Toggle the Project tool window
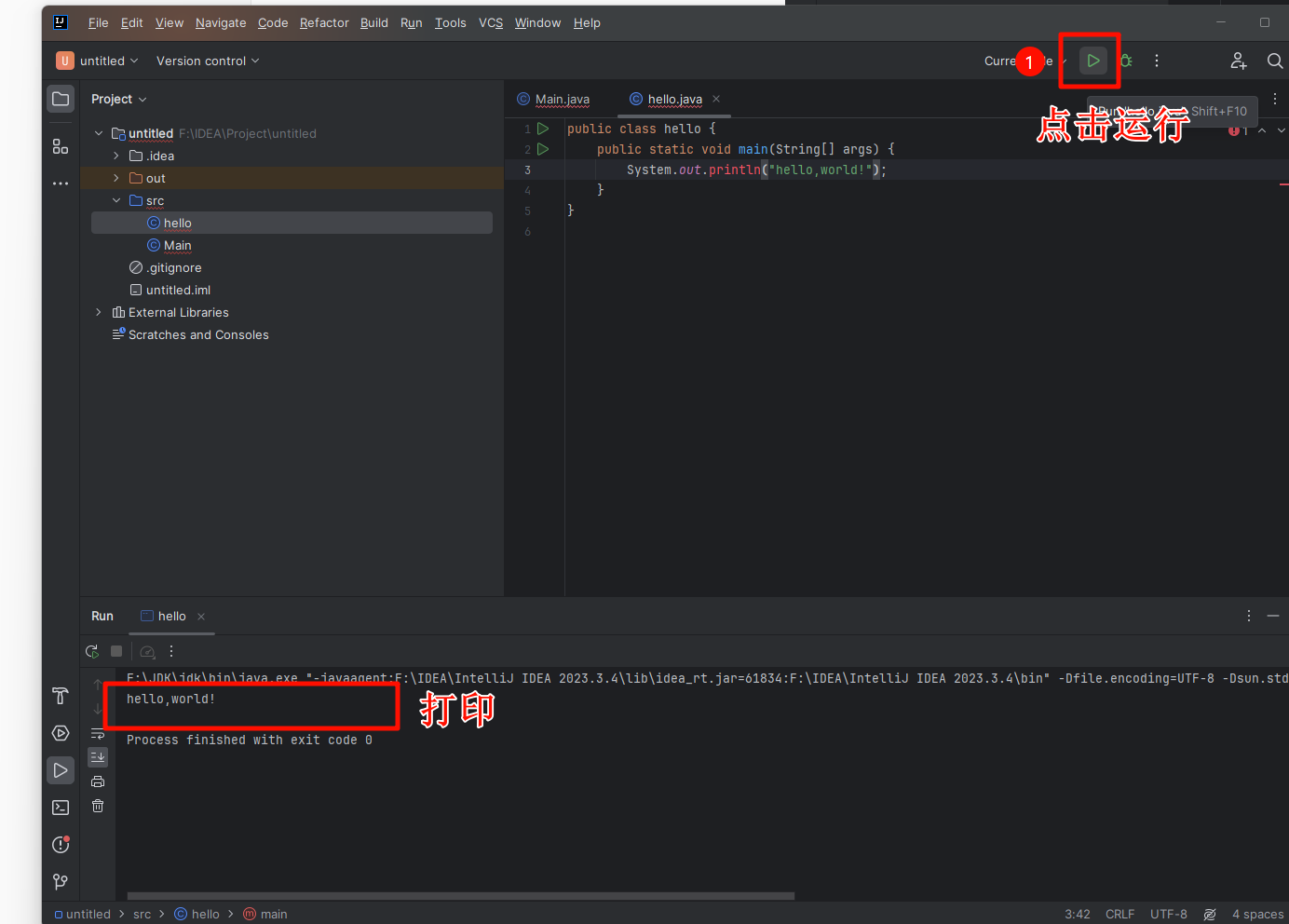The image size is (1289, 924). click(61, 99)
